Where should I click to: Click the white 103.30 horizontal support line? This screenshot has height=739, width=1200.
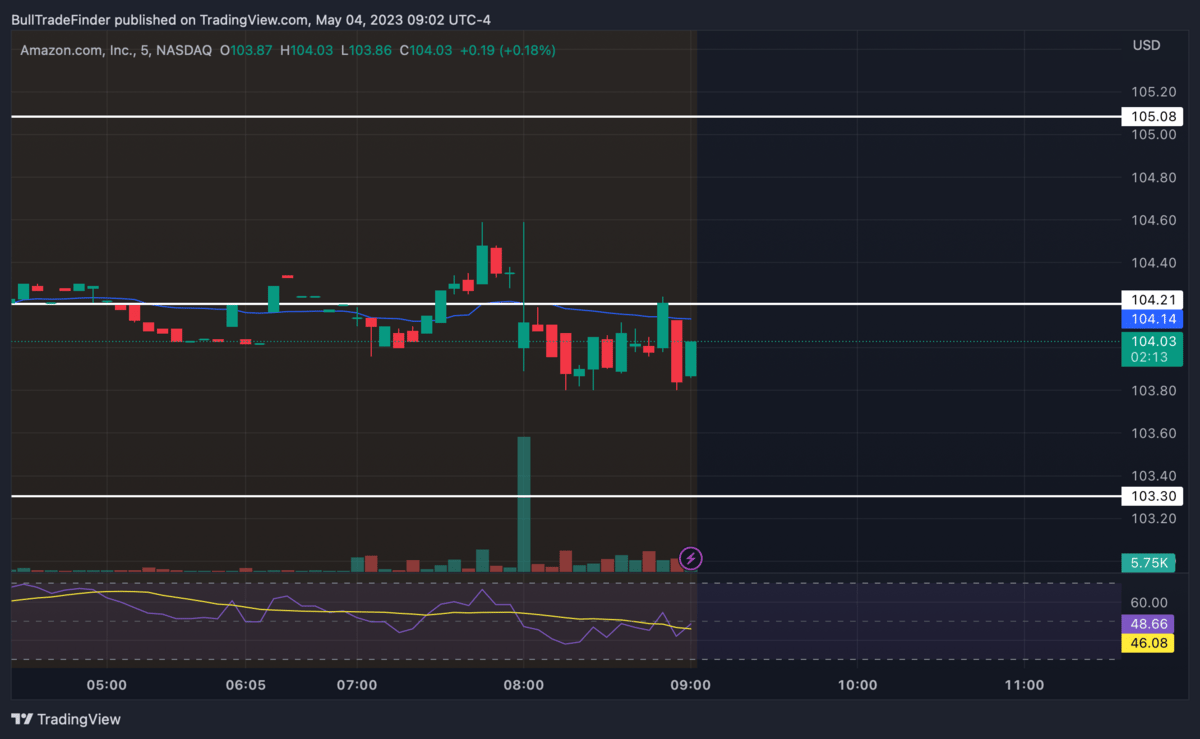[565, 496]
